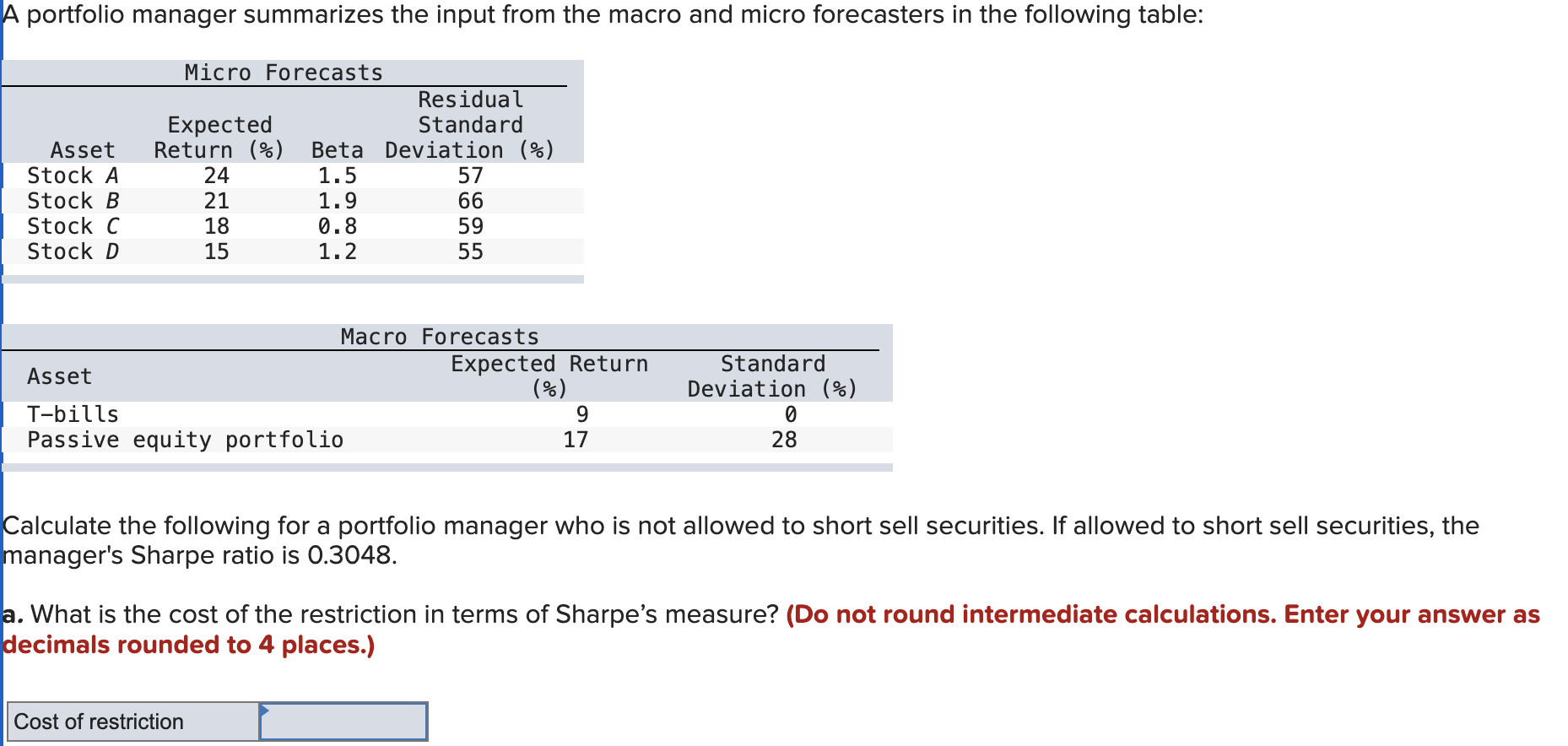Click the blue bar below the Micro table
Viewport: 1568px width, 746px height.
(294, 277)
